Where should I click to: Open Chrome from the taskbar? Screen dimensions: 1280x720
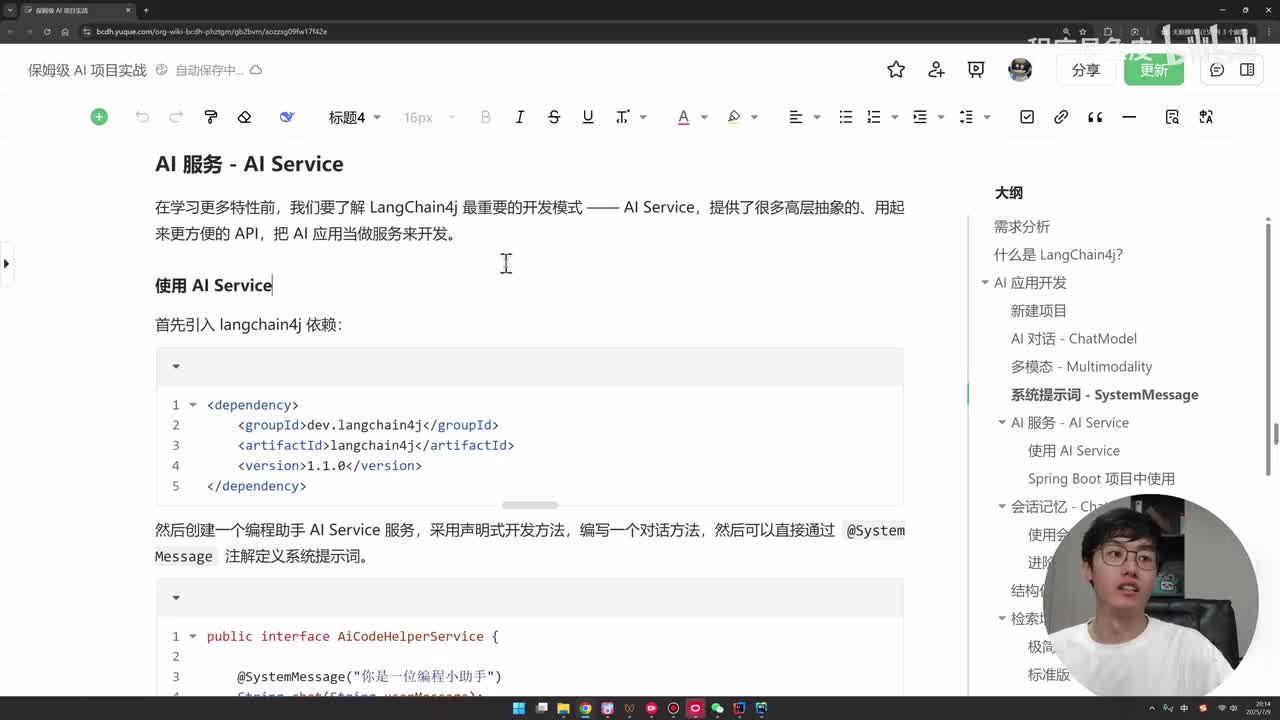coord(585,708)
